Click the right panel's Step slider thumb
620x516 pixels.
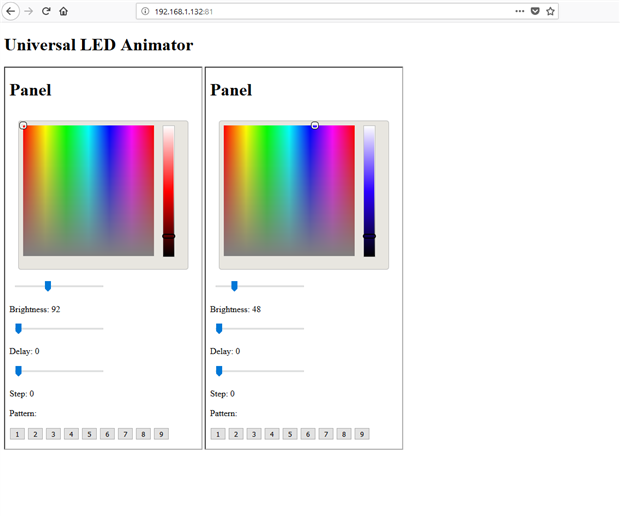pyautogui.click(x=219, y=371)
